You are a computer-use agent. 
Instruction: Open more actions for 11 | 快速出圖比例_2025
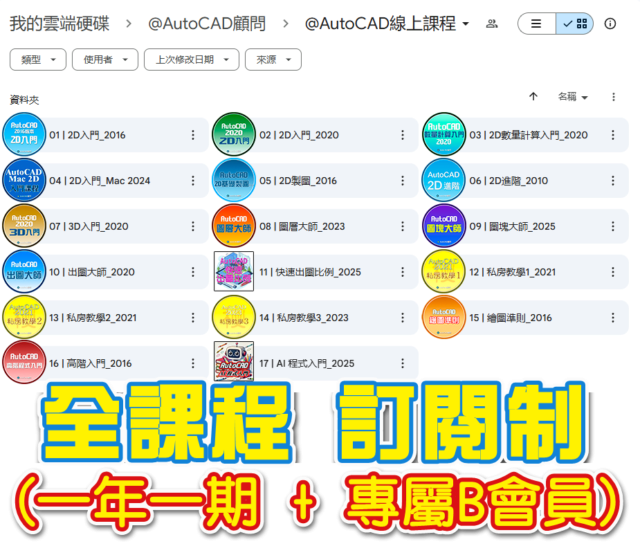click(403, 272)
